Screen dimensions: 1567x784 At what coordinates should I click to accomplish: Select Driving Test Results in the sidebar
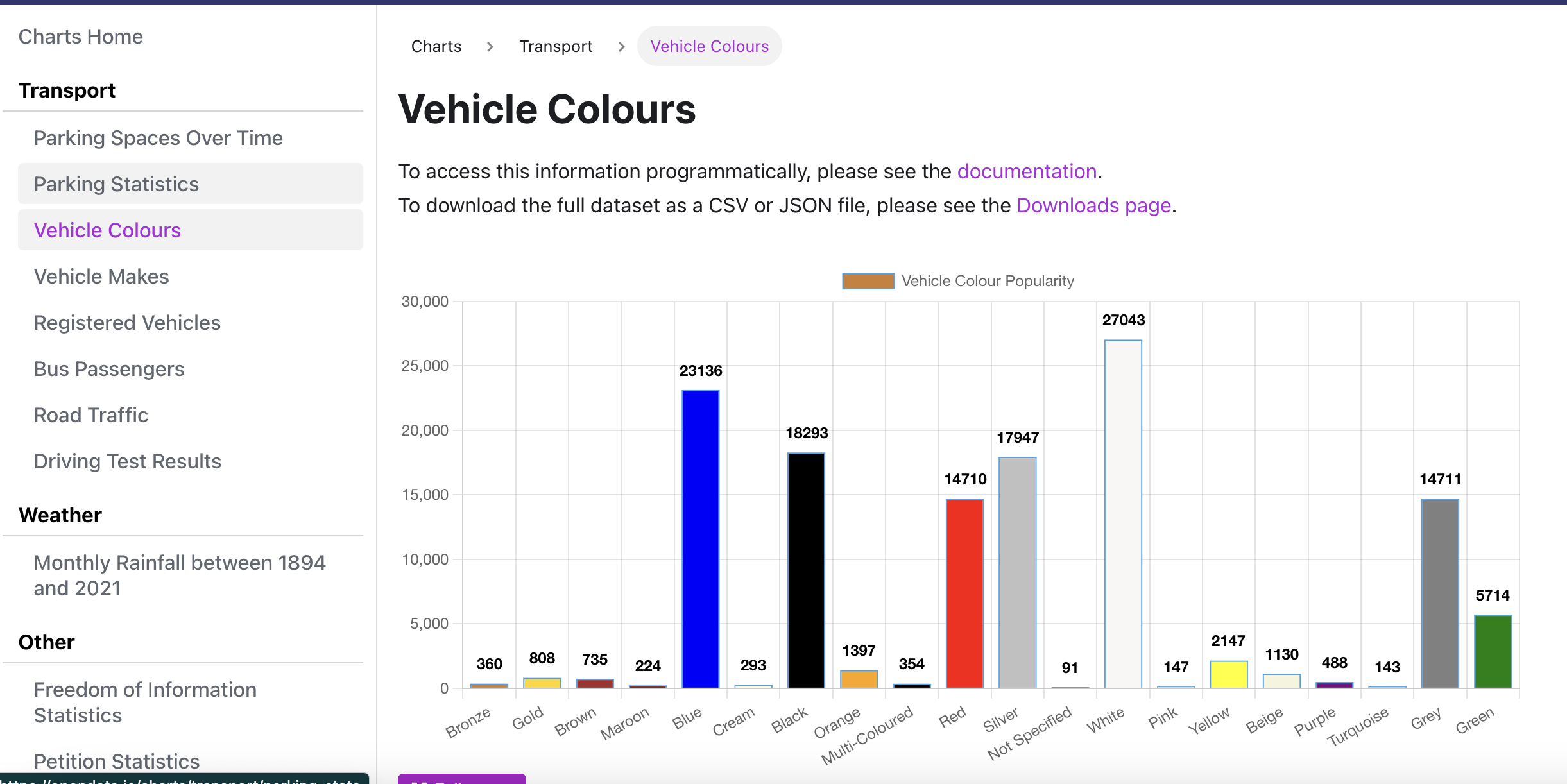128,461
